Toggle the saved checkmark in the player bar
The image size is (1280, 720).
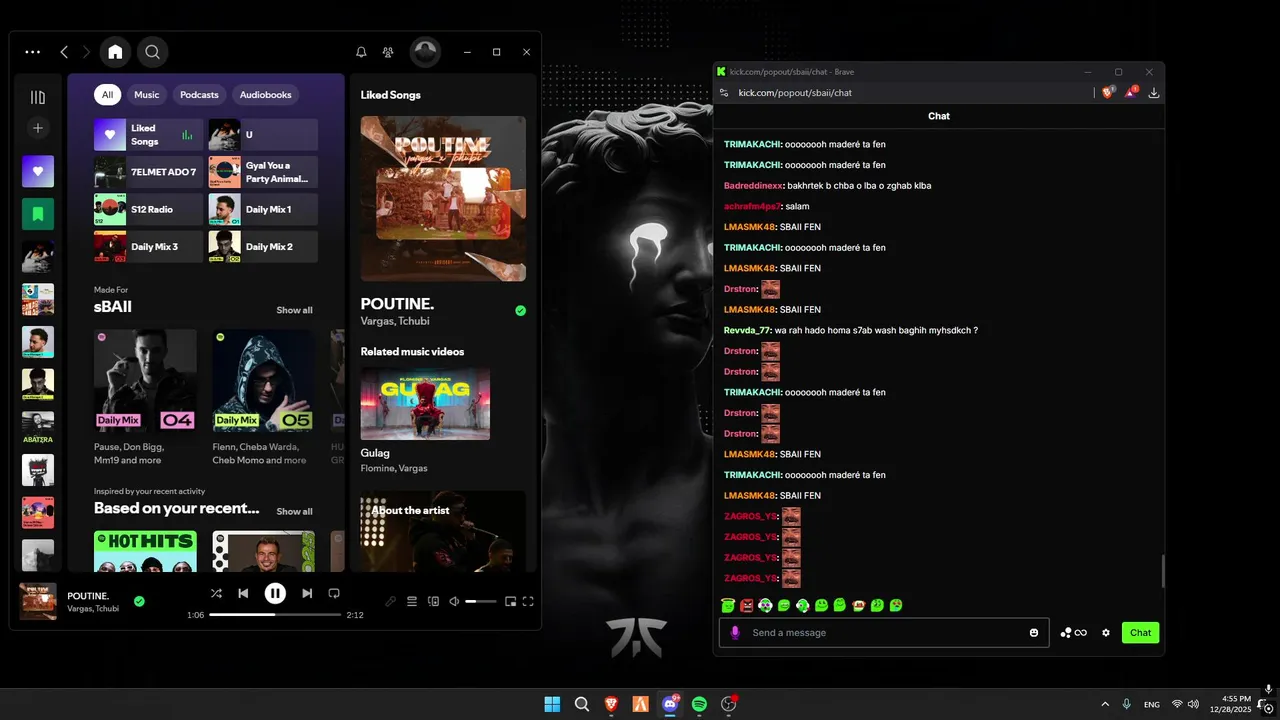tap(139, 601)
